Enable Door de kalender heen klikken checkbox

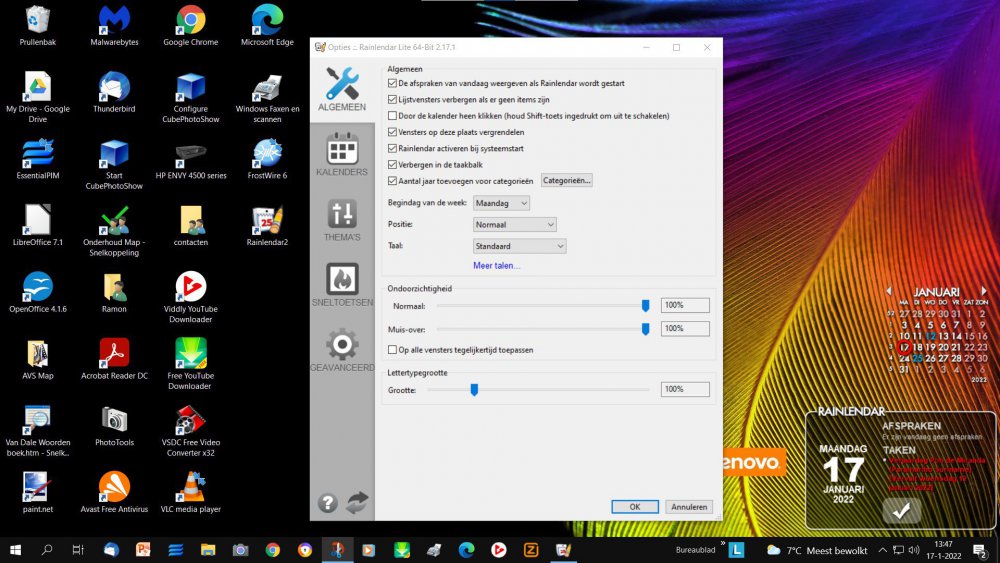coord(392,116)
